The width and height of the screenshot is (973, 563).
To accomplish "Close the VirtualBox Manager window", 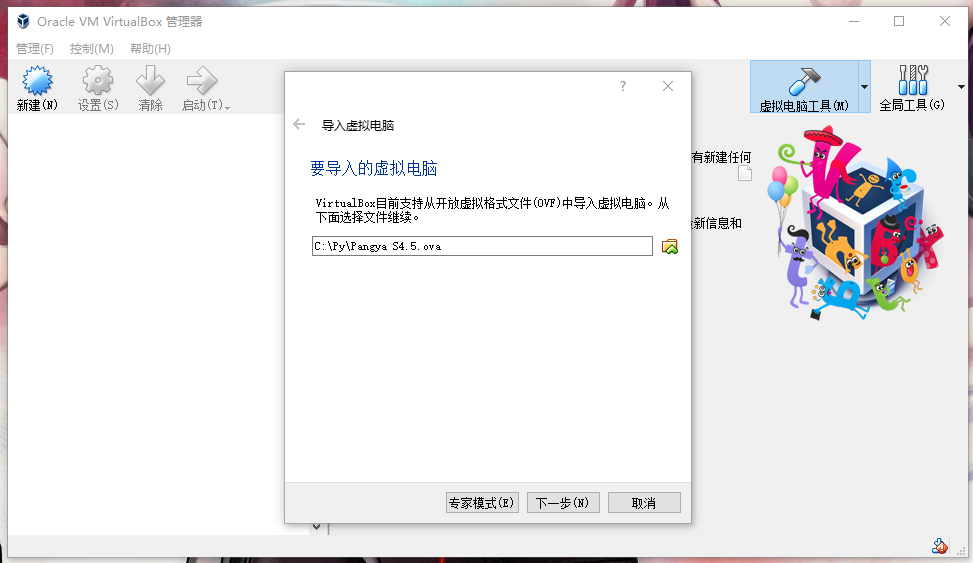I will click(944, 21).
